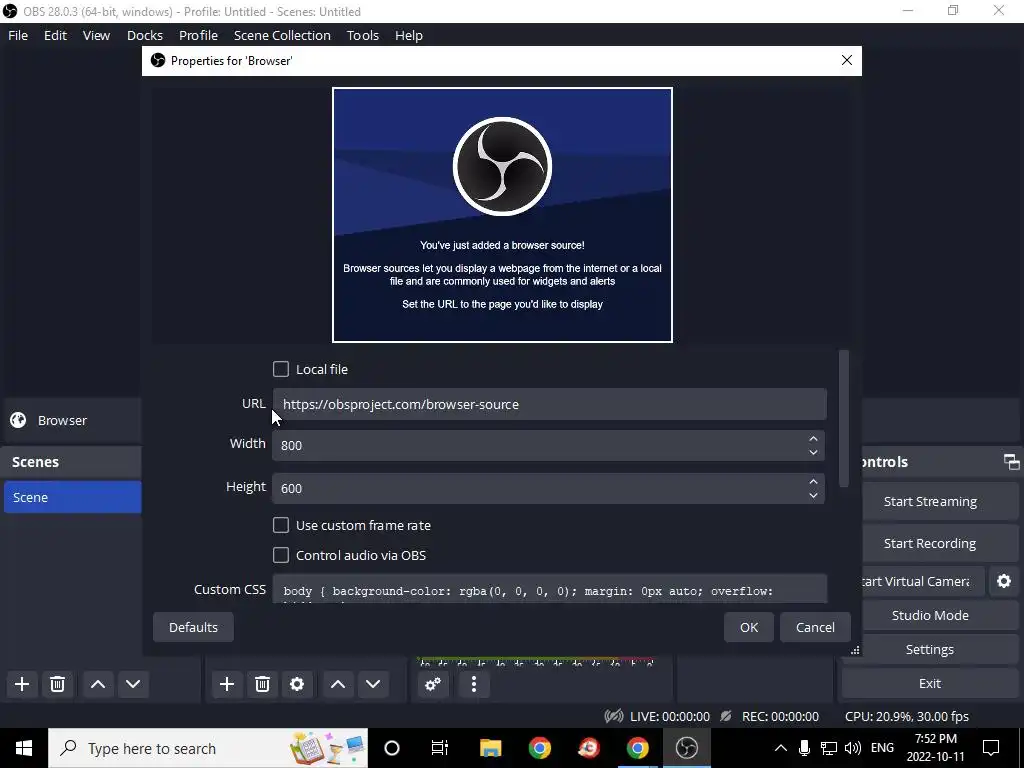Open Task View on the taskbar
The image size is (1024, 768).
point(440,748)
